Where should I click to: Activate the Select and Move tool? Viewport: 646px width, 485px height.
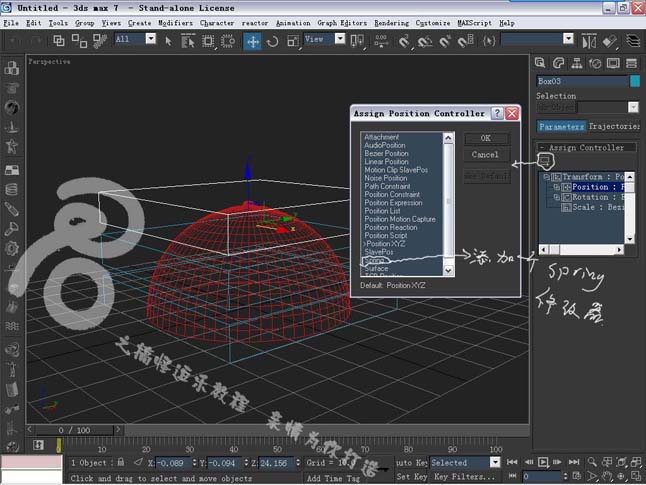pyautogui.click(x=252, y=41)
